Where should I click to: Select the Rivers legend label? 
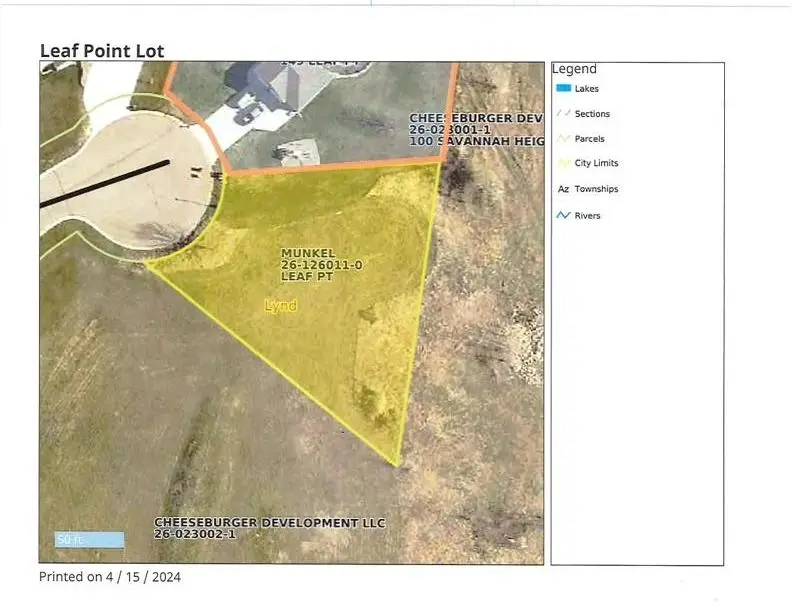pos(588,216)
